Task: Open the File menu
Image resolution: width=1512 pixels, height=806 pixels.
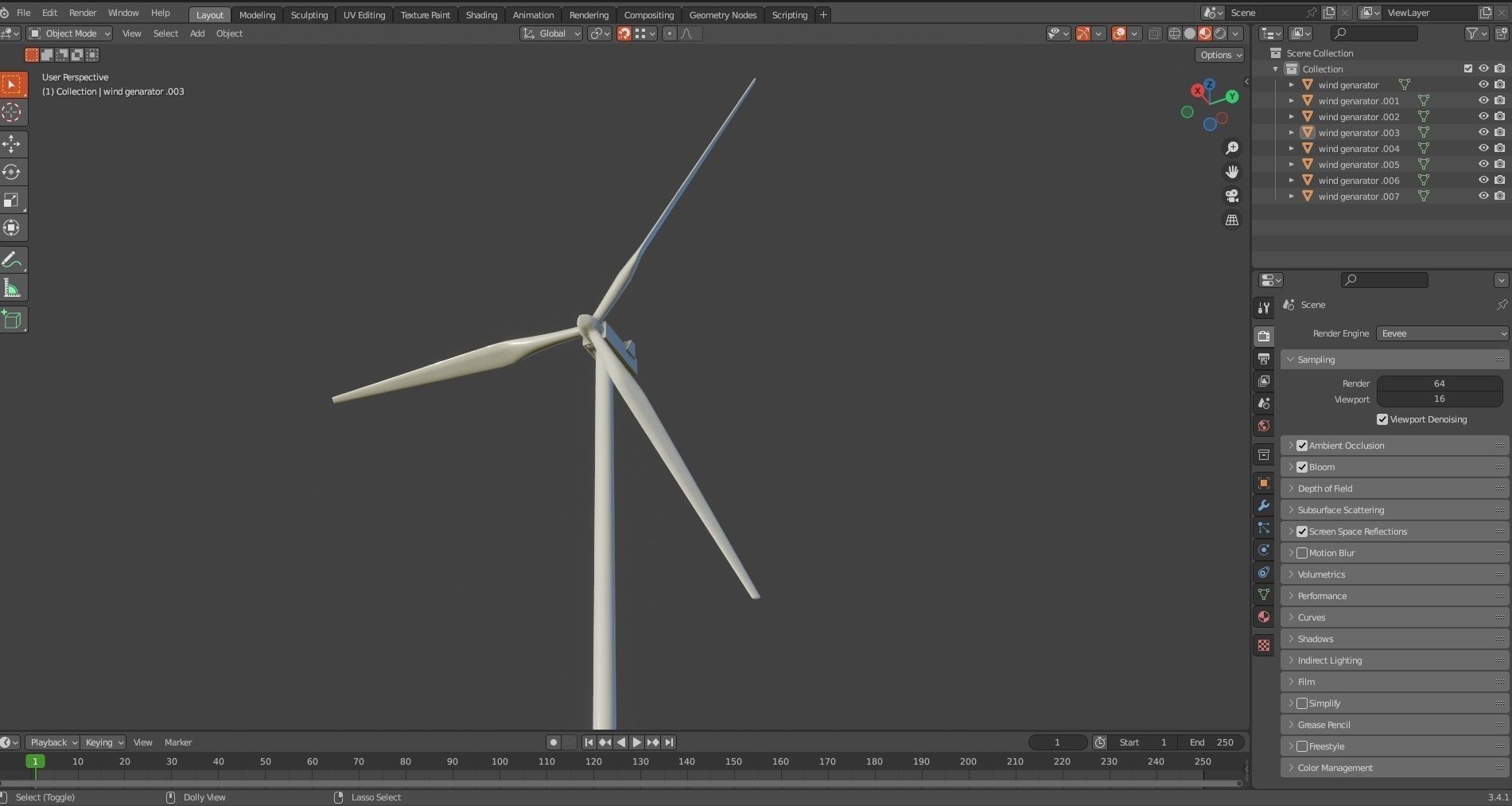Action: pyautogui.click(x=24, y=13)
